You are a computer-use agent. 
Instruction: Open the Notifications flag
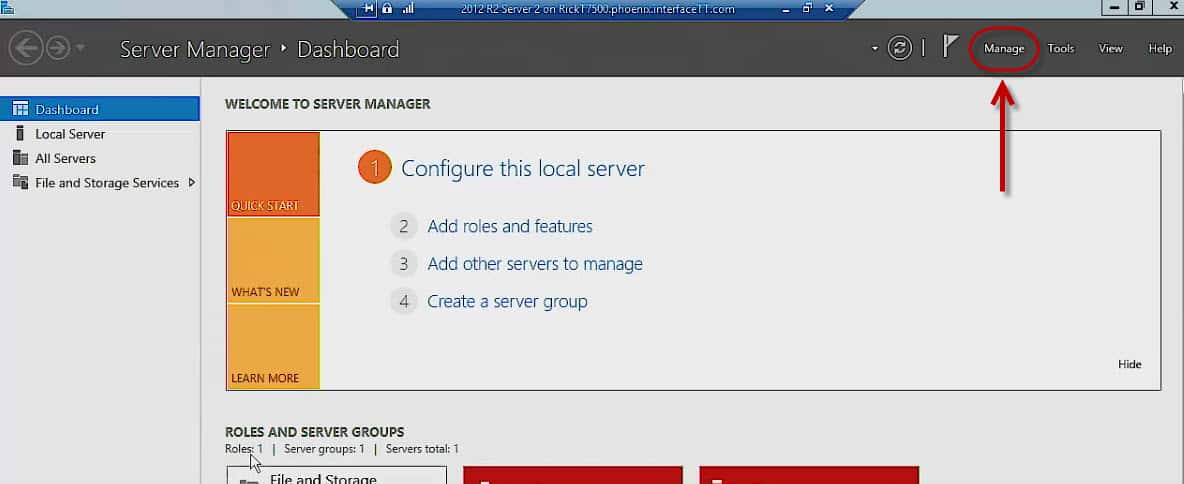pos(950,47)
